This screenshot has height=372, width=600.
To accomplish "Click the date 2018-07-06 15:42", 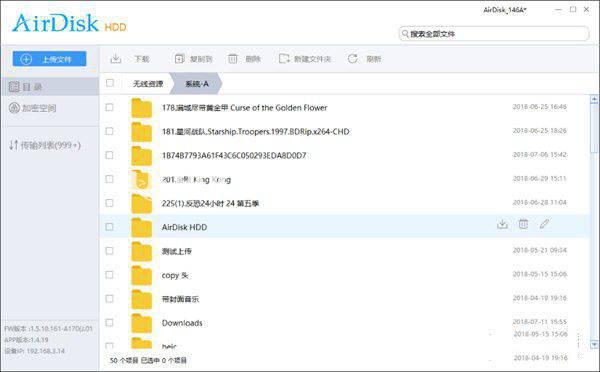I will tap(540, 155).
